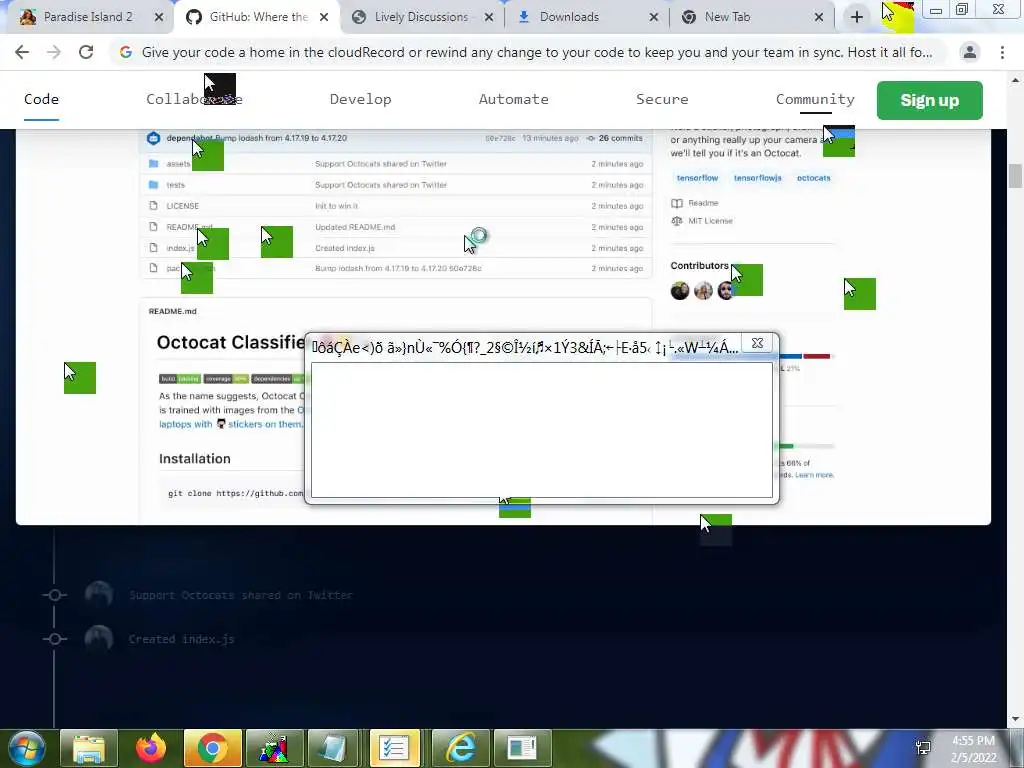Screen dimensions: 1024x768
Task: Click the Created index.js timeline entry
Action: pos(181,639)
